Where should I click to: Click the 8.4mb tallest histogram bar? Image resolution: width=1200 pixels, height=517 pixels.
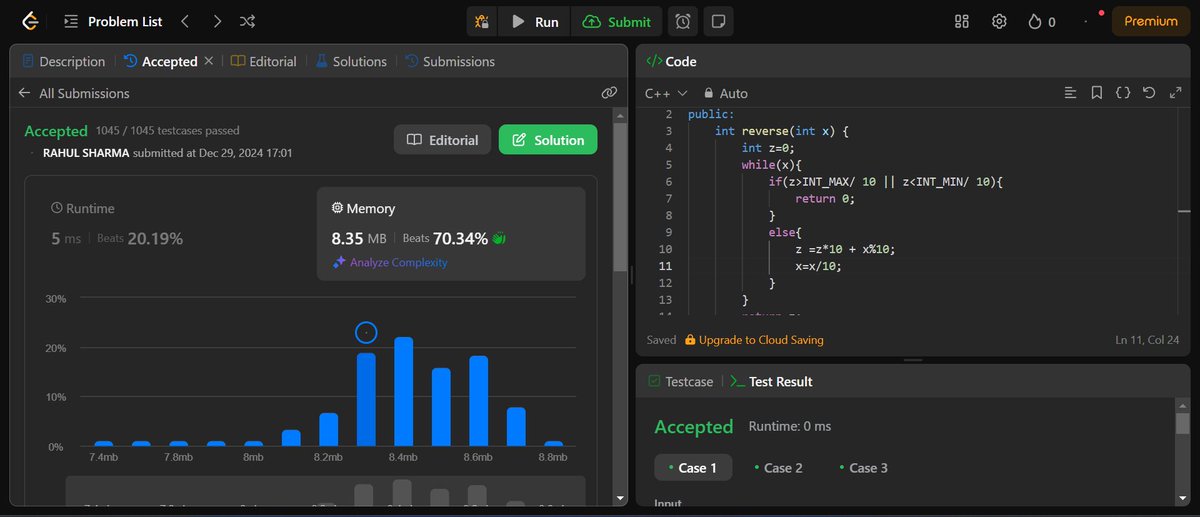pyautogui.click(x=403, y=392)
